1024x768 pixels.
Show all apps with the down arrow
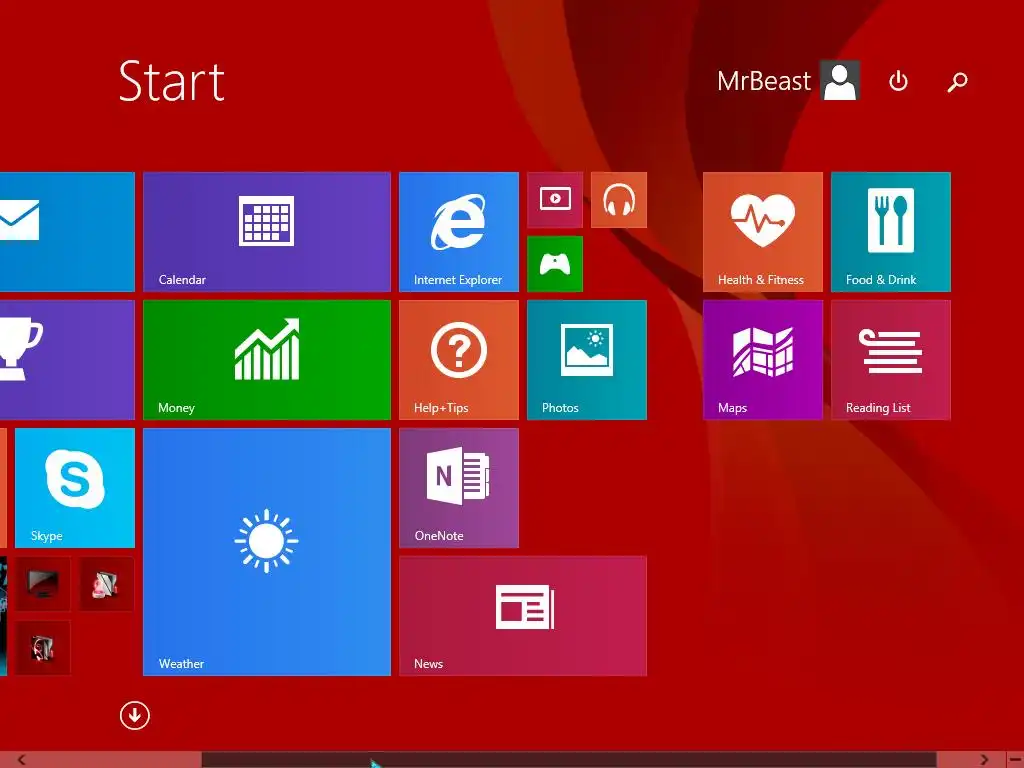(135, 716)
